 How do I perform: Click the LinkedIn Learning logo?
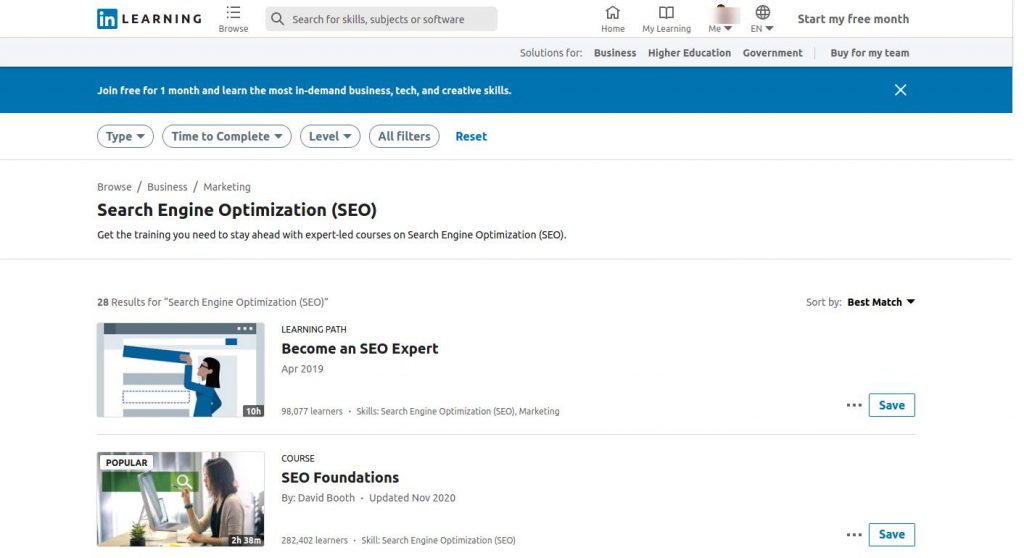(x=150, y=18)
